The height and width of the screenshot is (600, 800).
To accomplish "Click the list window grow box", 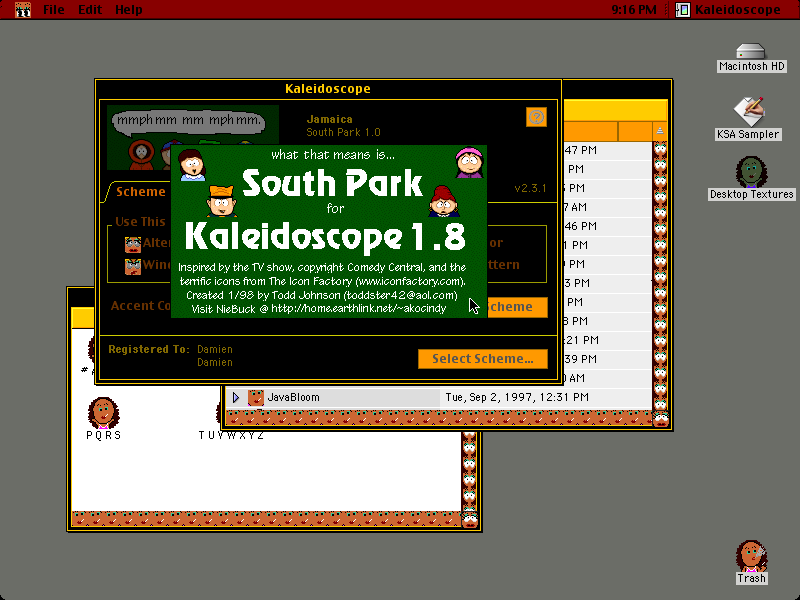I will click(661, 419).
